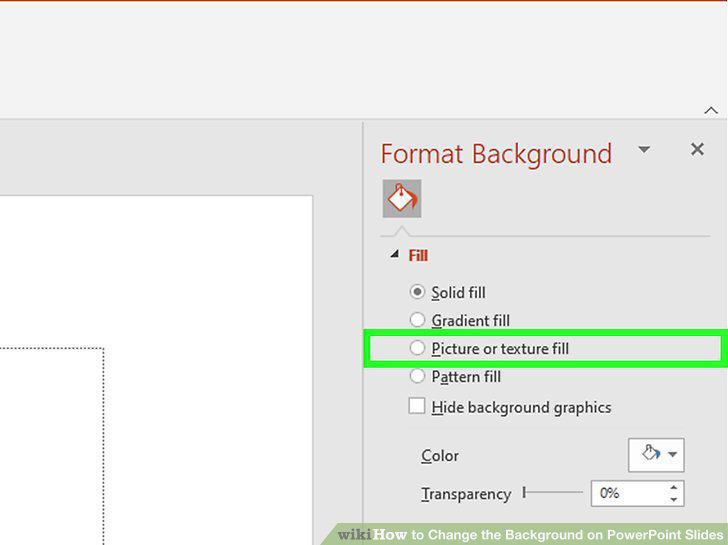The image size is (728, 545).
Task: Click the Transparency slider track
Action: pos(552,492)
